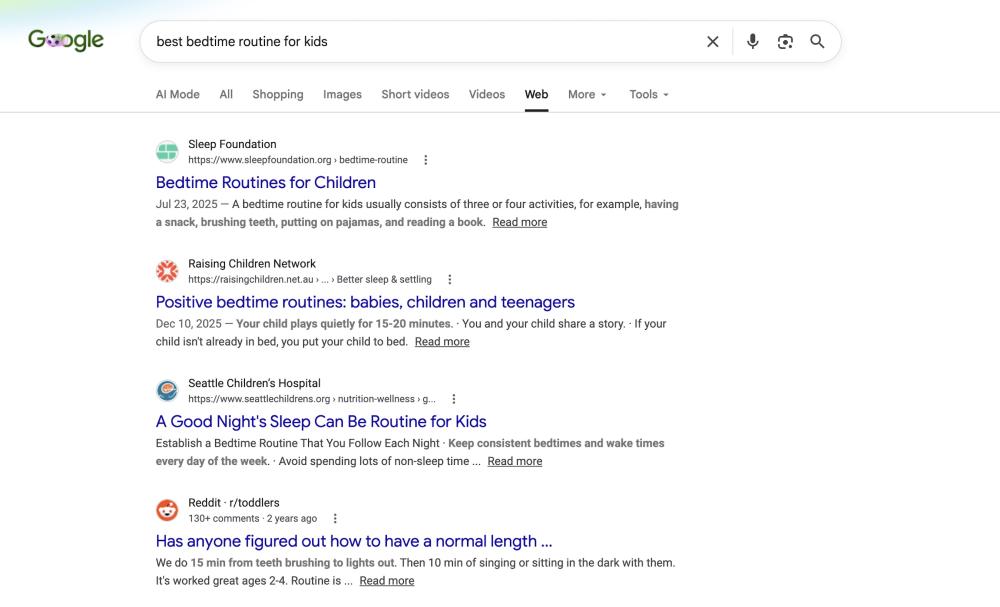Click the Seattle Children's Hospital favicon
This screenshot has width=1000, height=607.
(167, 390)
